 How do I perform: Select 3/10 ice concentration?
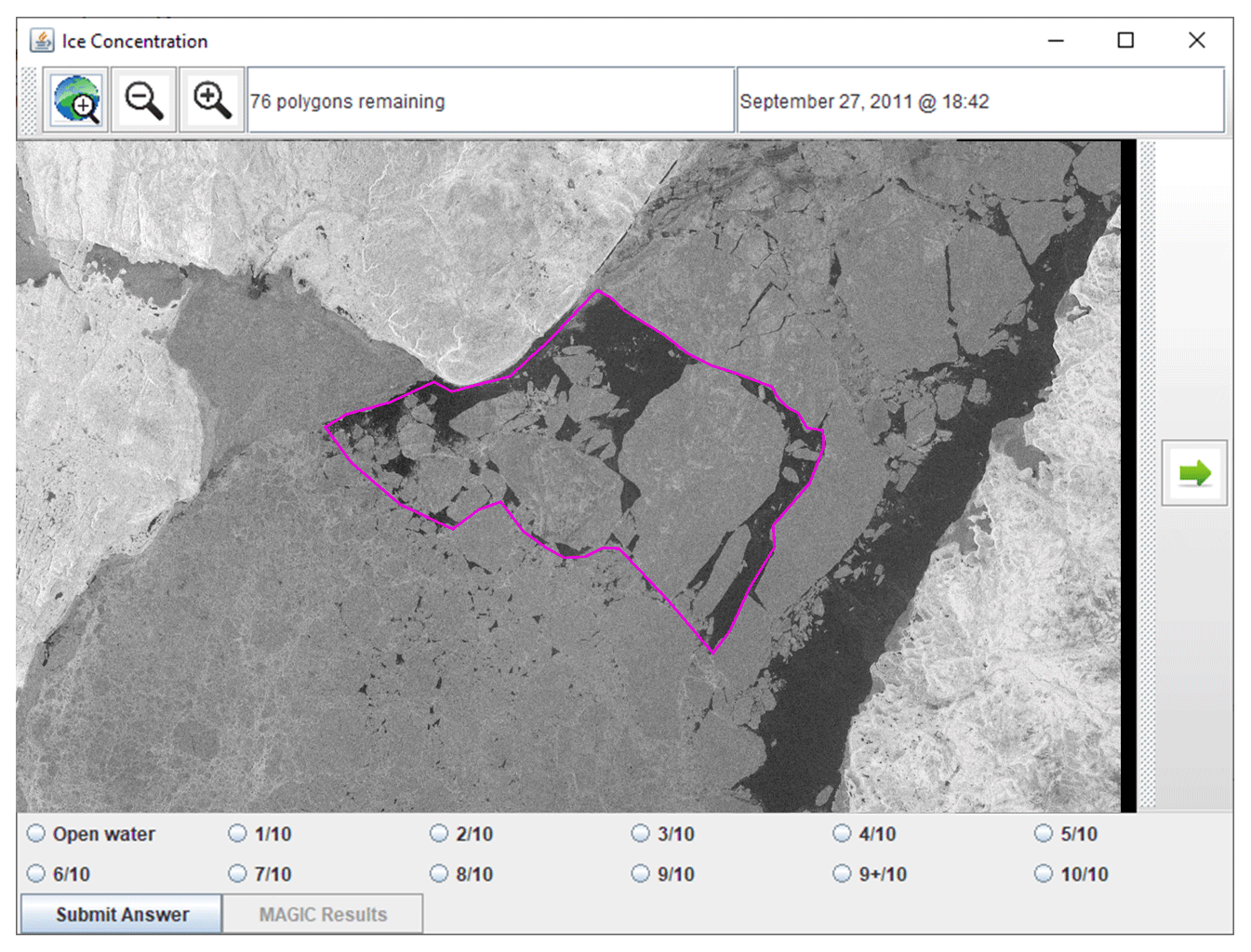641,834
